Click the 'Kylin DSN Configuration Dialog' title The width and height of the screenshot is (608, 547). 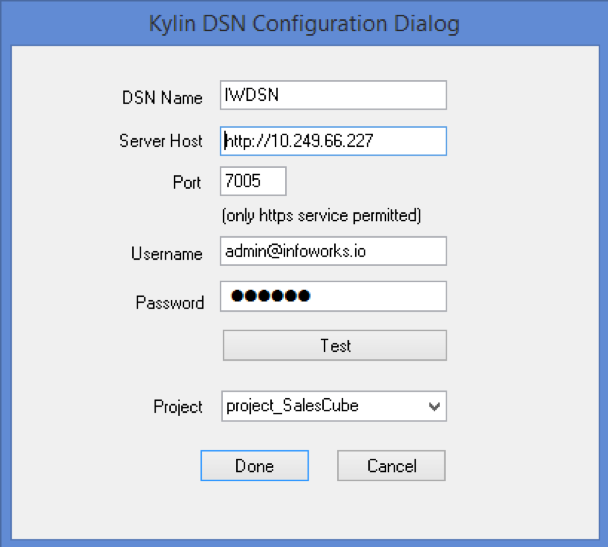(304, 23)
